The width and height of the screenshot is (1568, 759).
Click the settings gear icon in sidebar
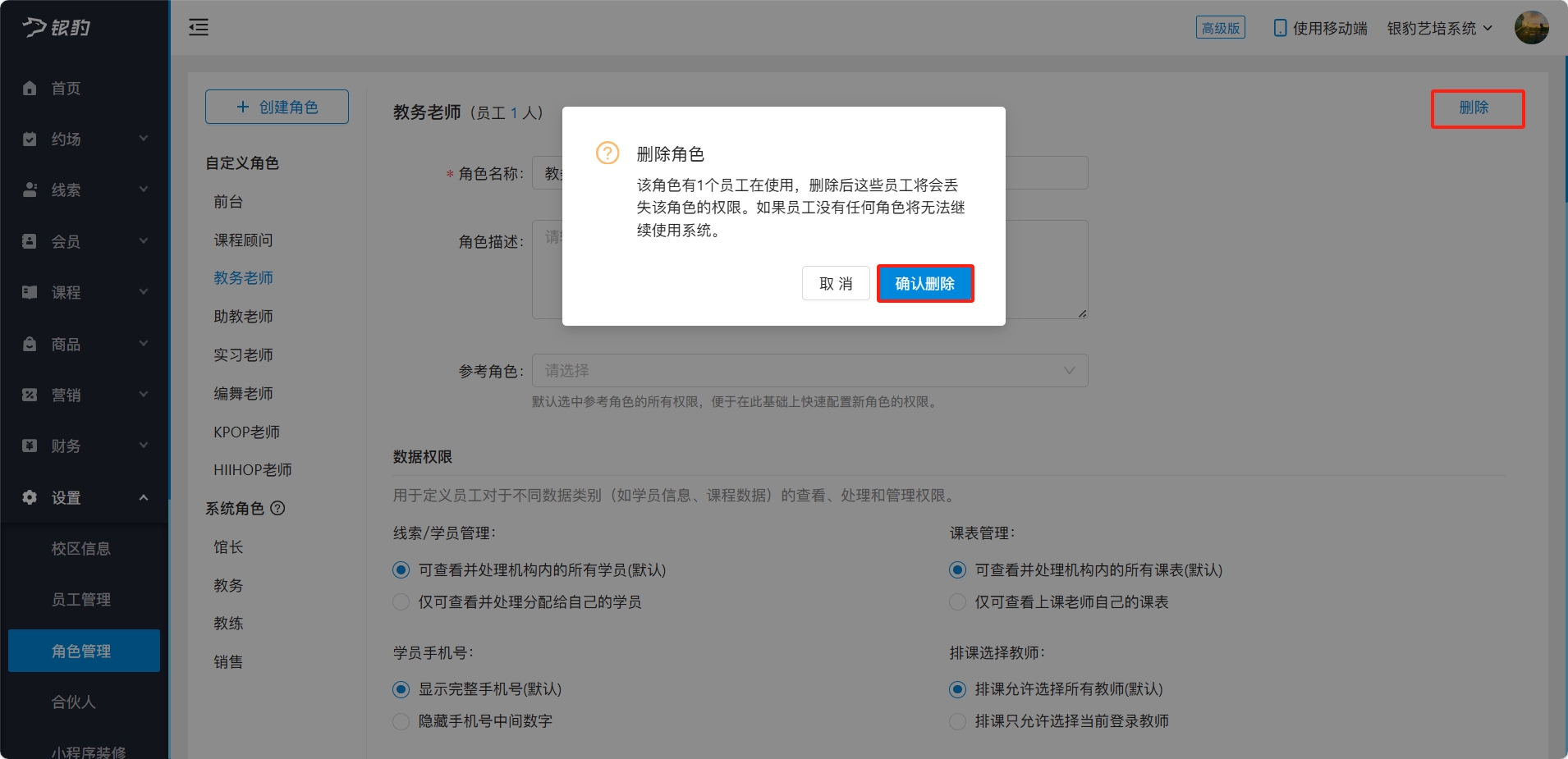(x=30, y=497)
